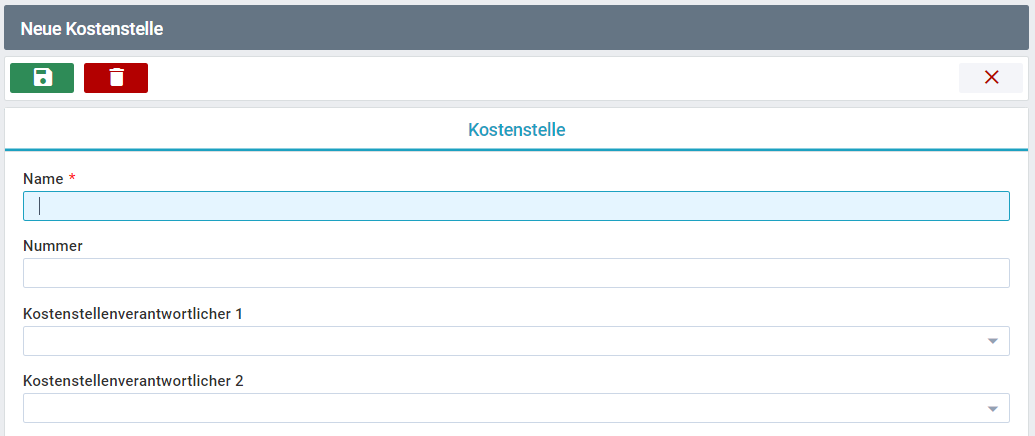Click the blue underline beneath the Kostenstelle tab

[516, 150]
